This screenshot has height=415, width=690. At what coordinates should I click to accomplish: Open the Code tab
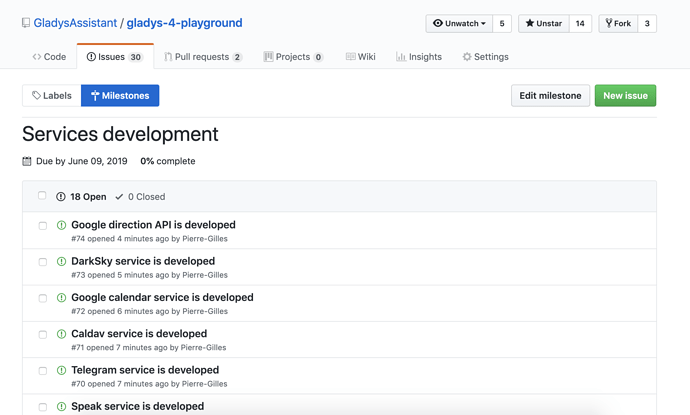click(49, 57)
